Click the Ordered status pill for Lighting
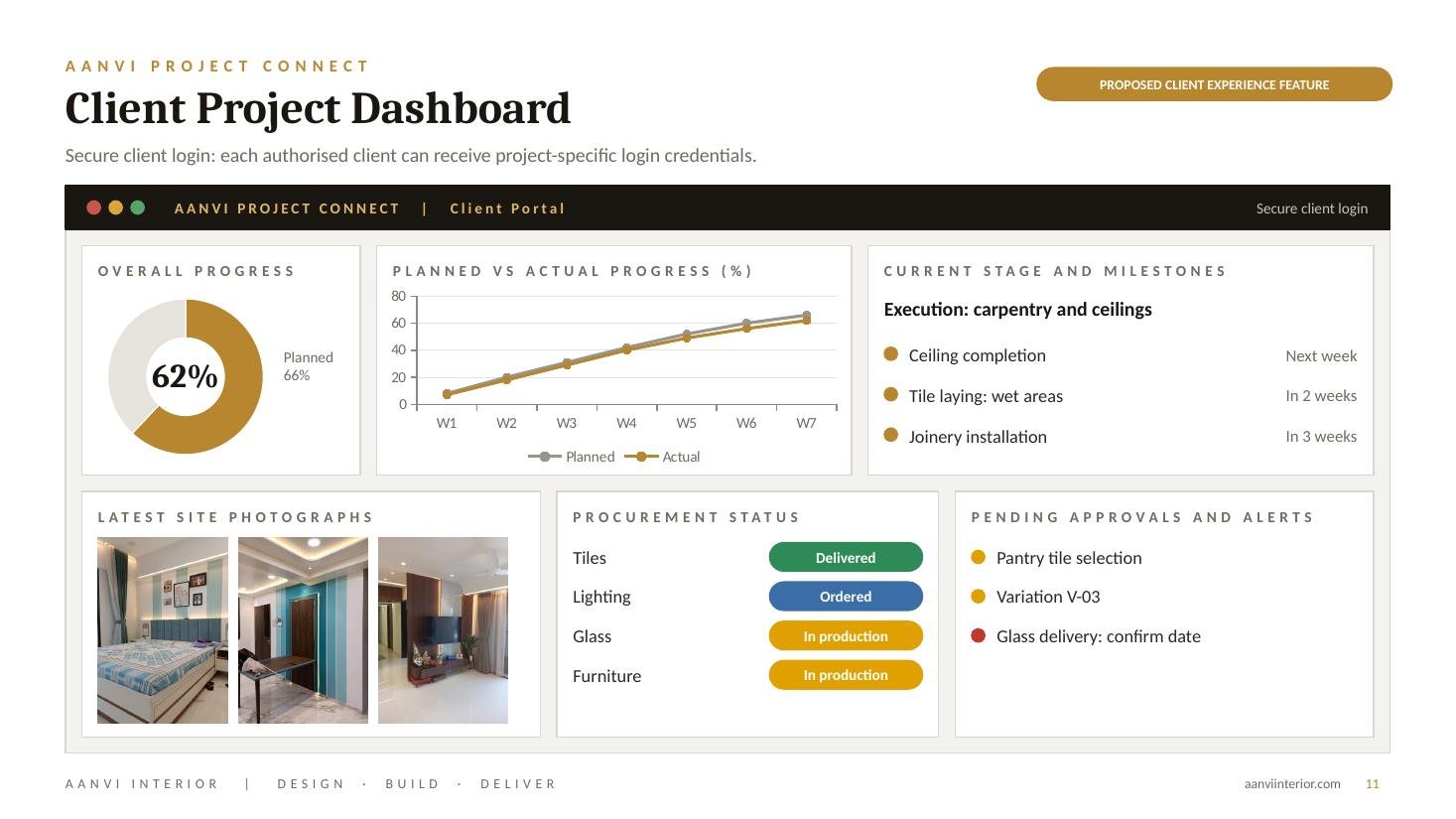1456x819 pixels. (x=846, y=597)
